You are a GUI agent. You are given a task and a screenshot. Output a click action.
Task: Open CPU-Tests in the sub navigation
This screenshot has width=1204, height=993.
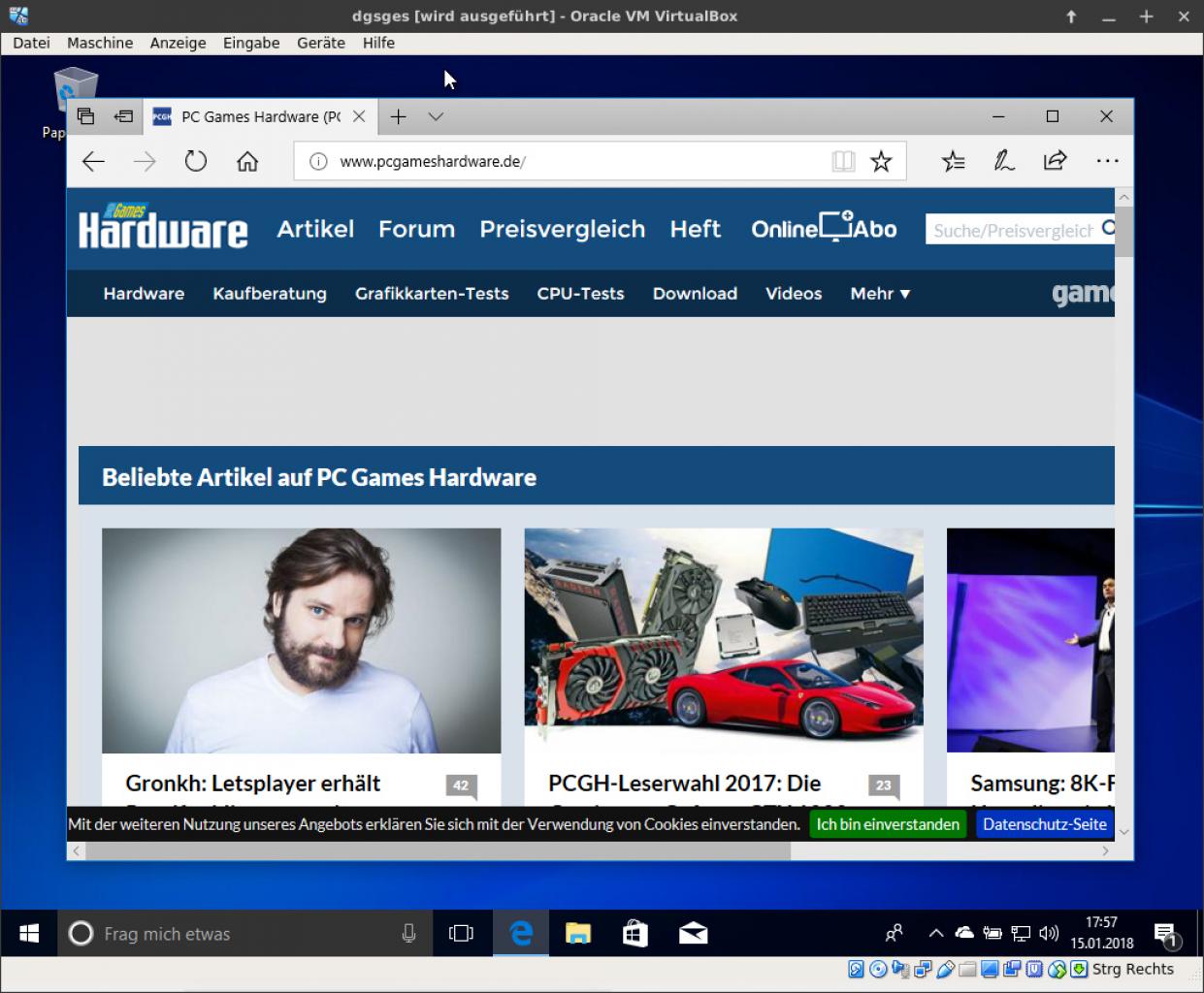(x=580, y=293)
